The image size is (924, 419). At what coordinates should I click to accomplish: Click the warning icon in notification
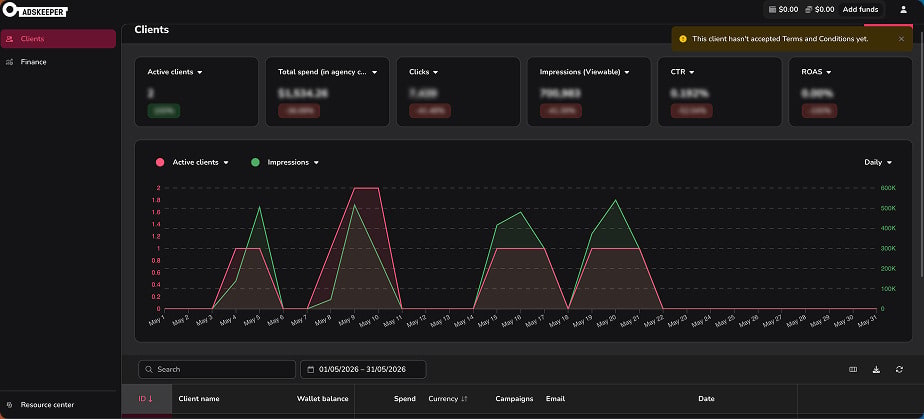[x=683, y=39]
